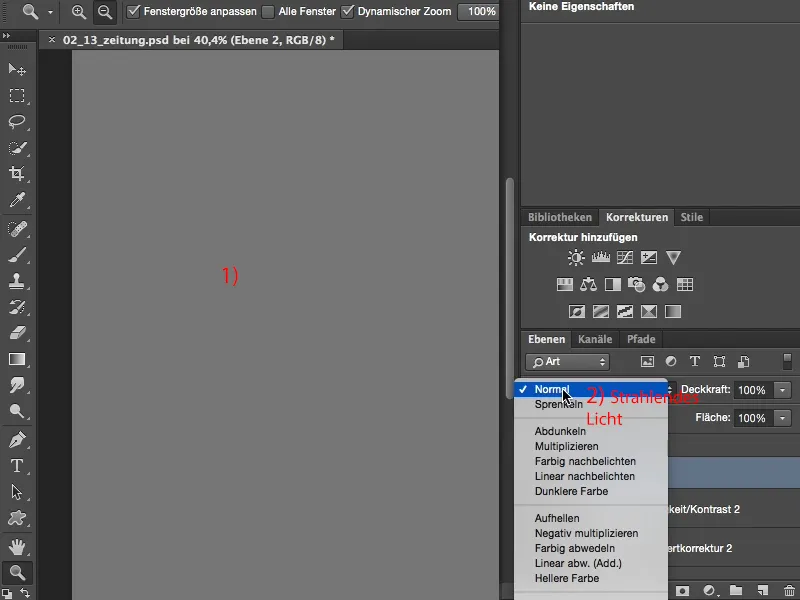This screenshot has width=800, height=600.
Task: Add Selective Color adjustment icon
Action: pyautogui.click(x=648, y=311)
